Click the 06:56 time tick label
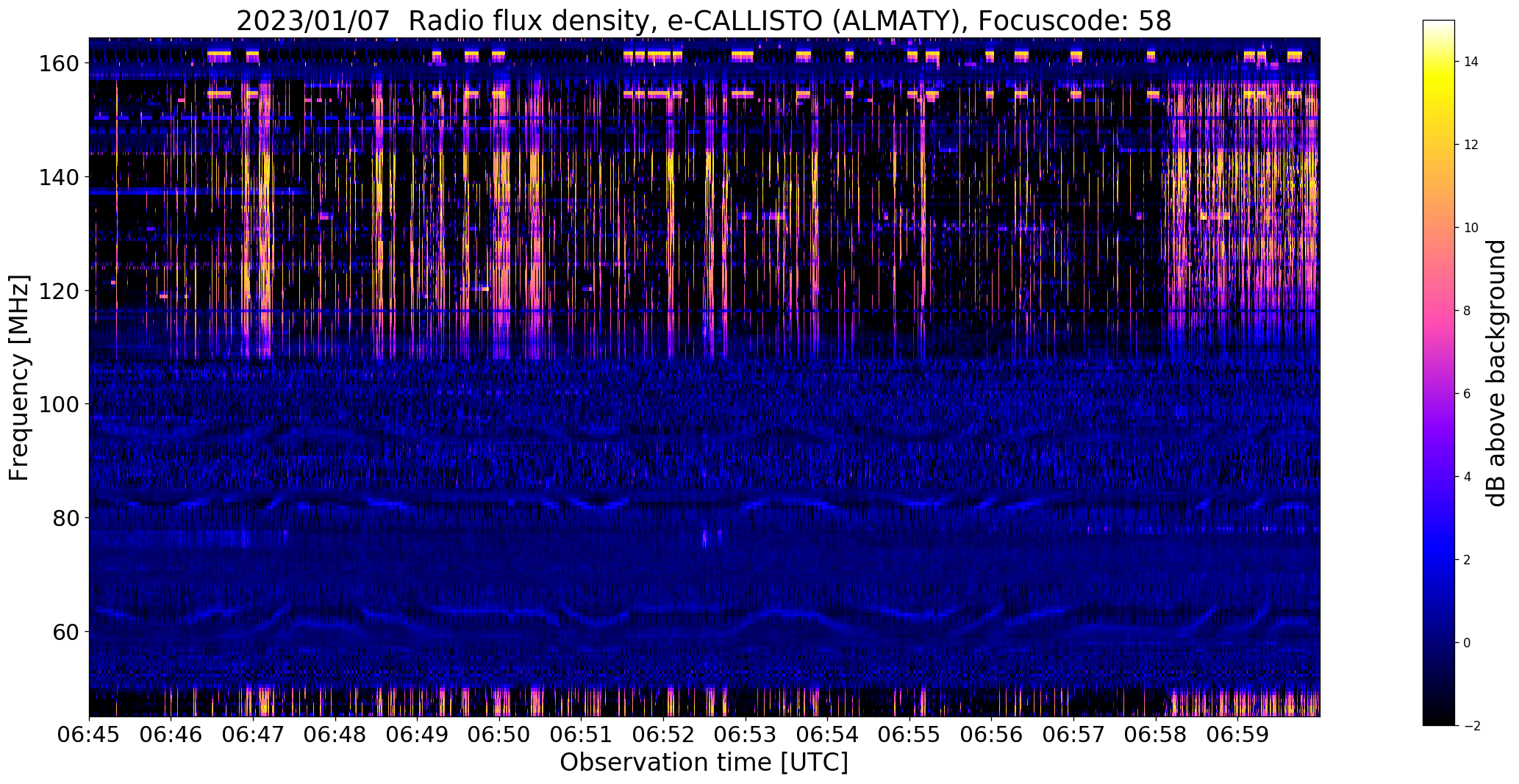 992,733
